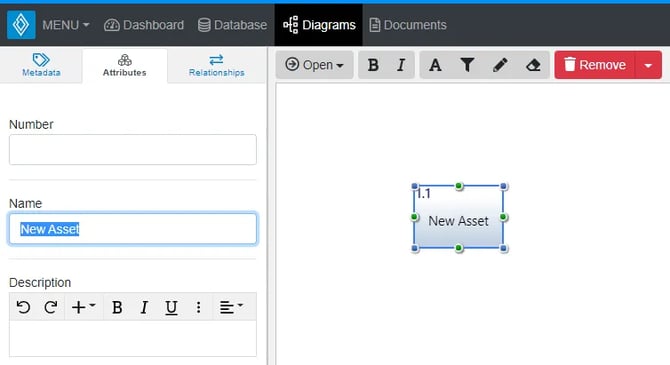Click the bottom-left blue resize handle
The height and width of the screenshot is (365, 670).
pos(414,248)
